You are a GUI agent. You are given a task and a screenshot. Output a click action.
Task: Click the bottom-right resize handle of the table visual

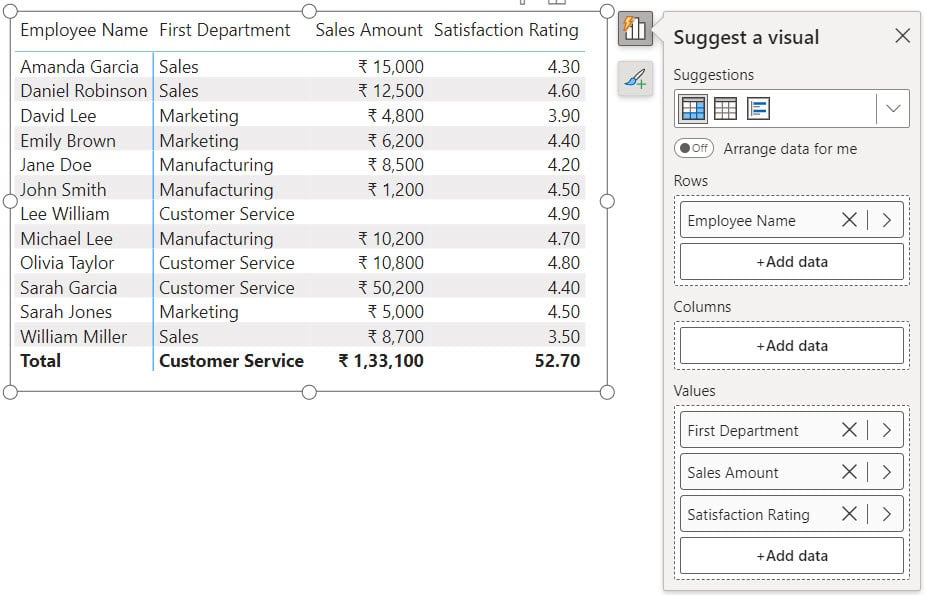coord(607,392)
